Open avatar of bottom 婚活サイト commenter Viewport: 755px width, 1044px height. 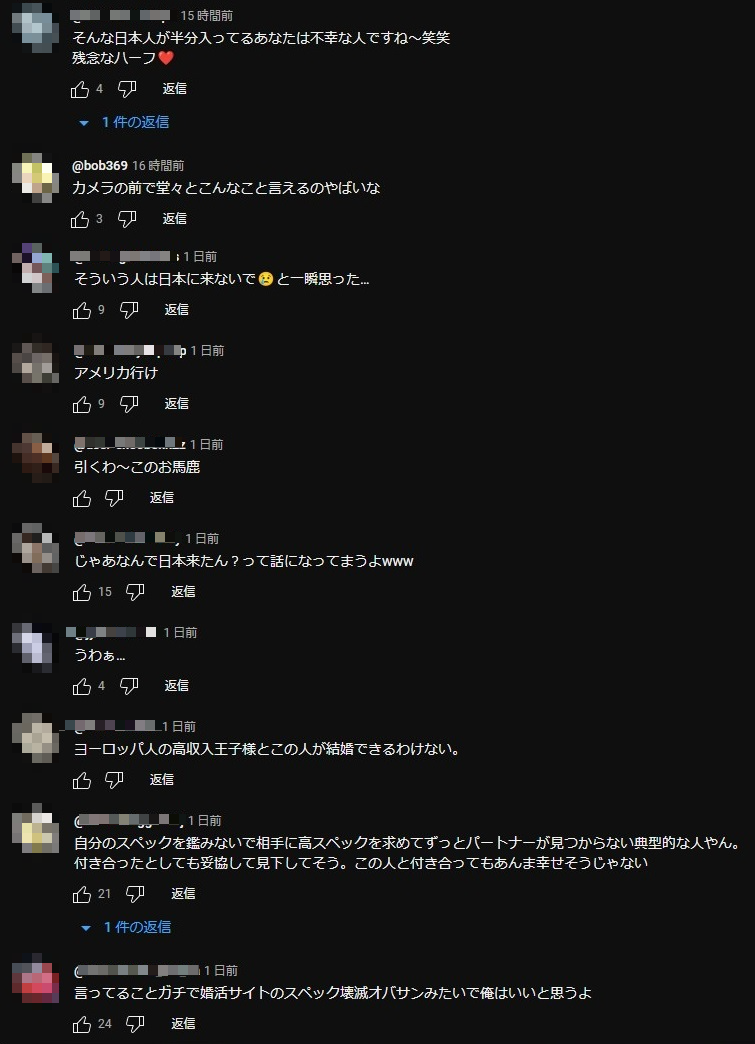[36, 979]
